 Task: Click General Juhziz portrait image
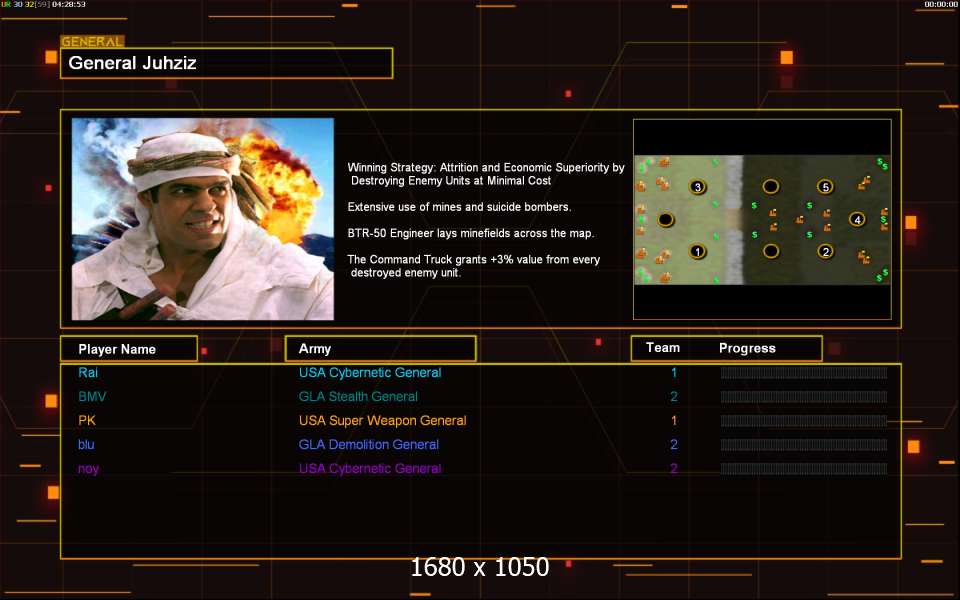coord(203,219)
